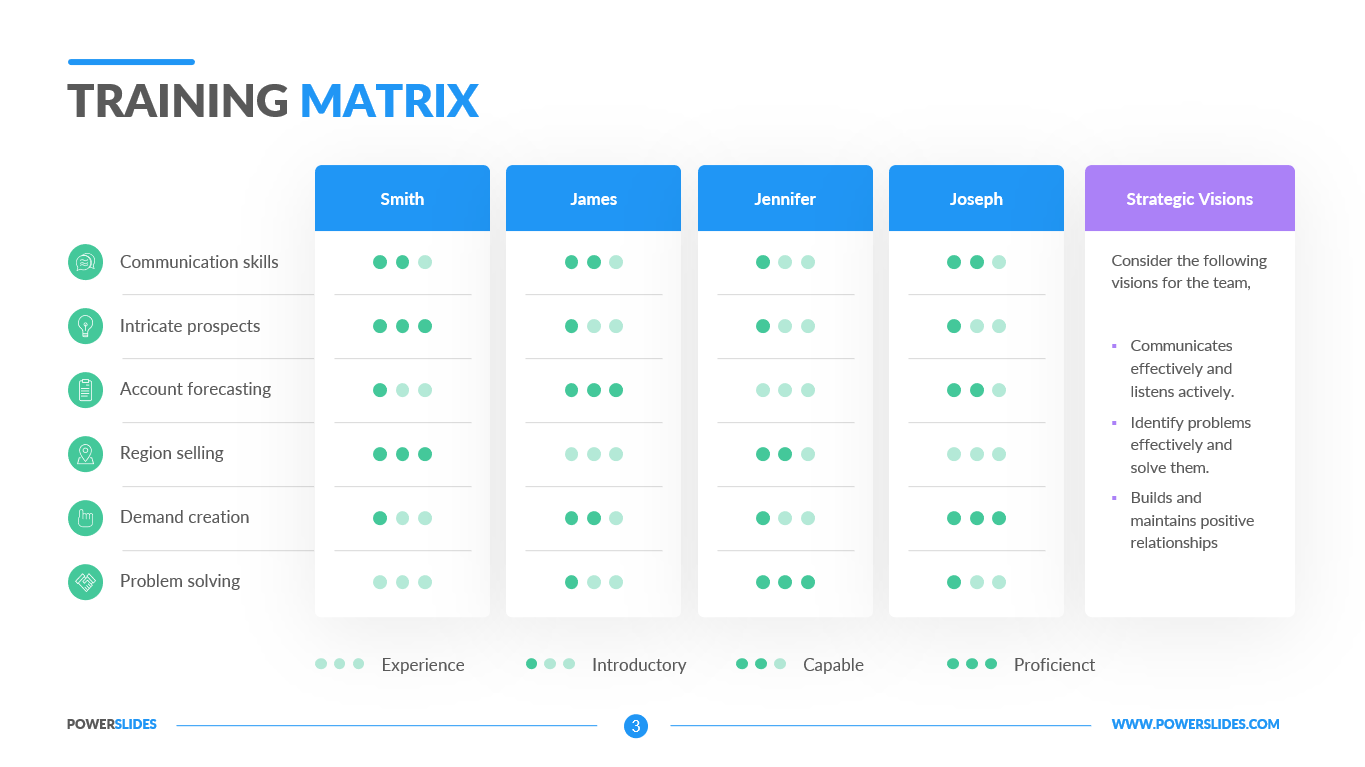Click the Account forecasting clipboard icon
Image resolution: width=1365 pixels, height=767 pixels.
tap(85, 390)
